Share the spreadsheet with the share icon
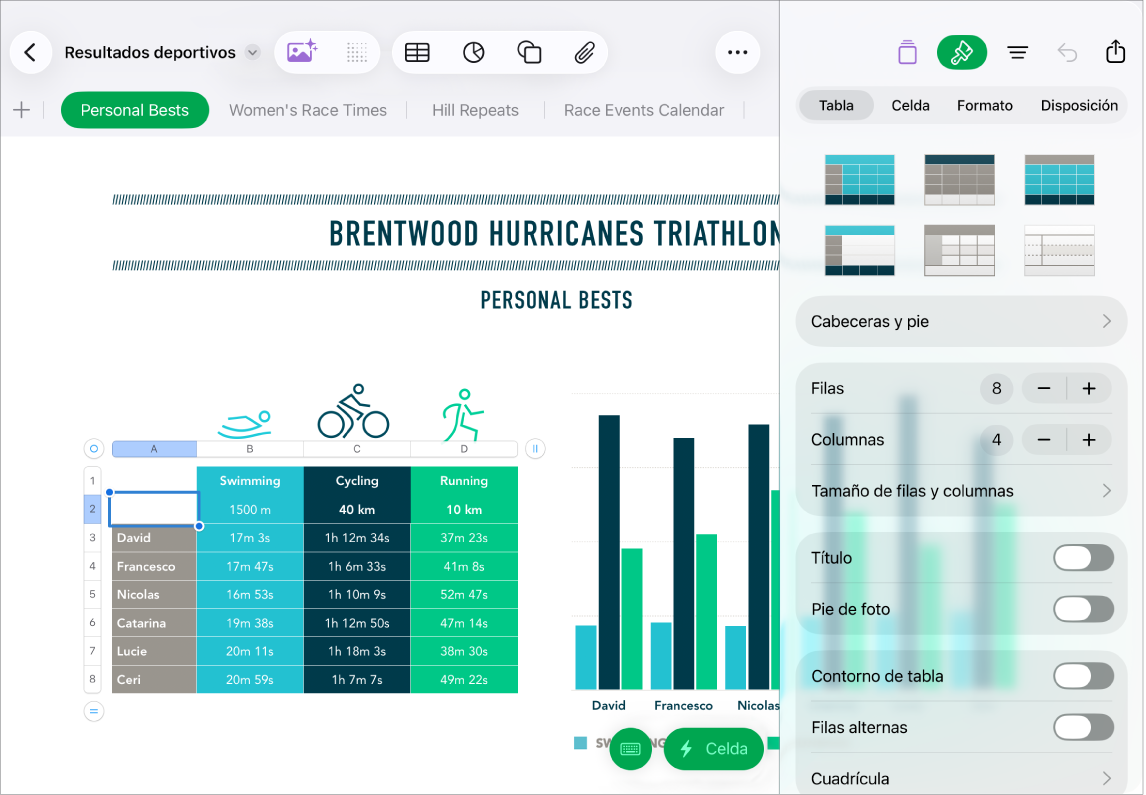The image size is (1146, 795). pyautogui.click(x=1115, y=51)
